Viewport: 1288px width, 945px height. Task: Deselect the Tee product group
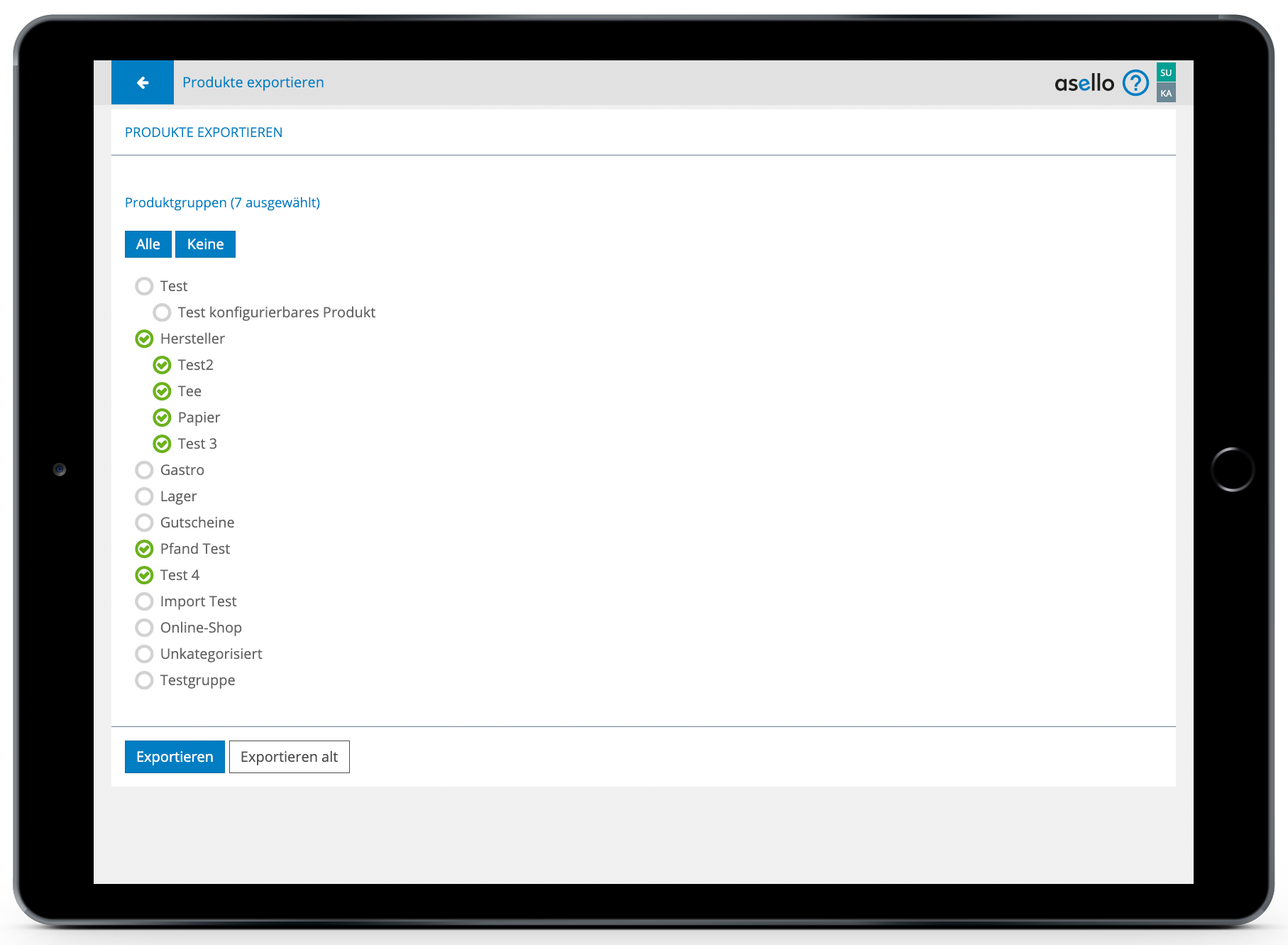pos(163,391)
